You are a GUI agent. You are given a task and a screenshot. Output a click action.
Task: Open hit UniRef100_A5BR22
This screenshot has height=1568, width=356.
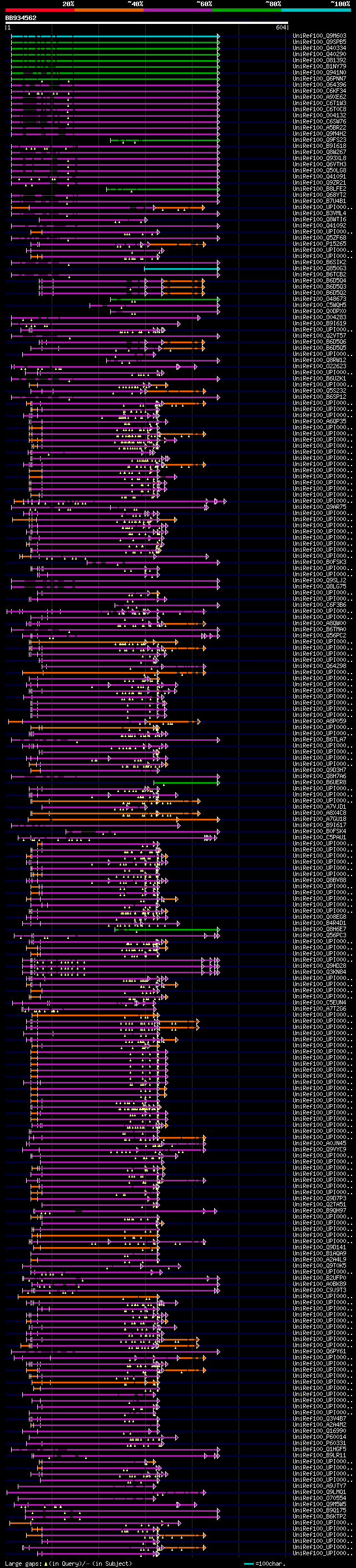point(319,127)
